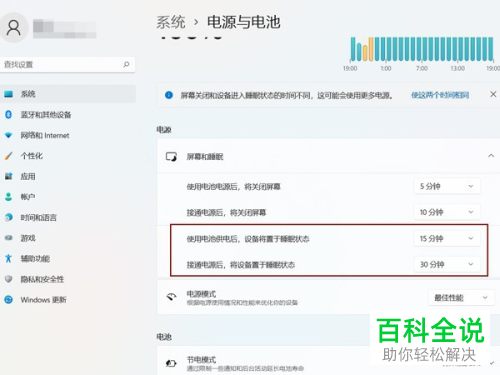Open 隐私和安全性 settings

(x=68, y=279)
